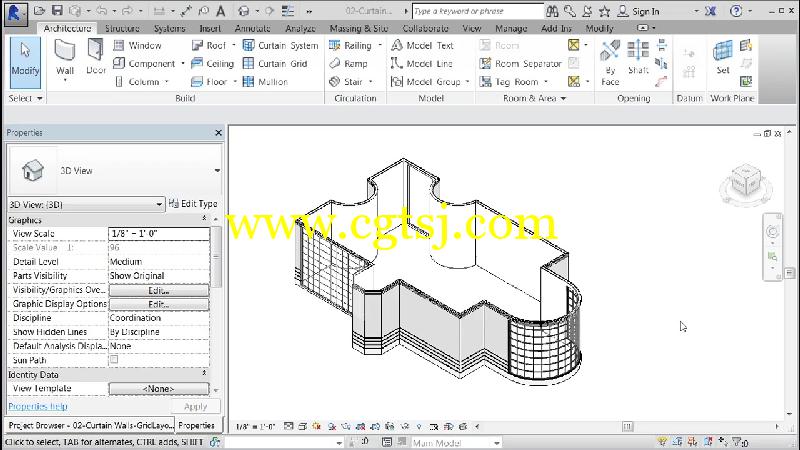
Task: Switch to the Project Browser panel tab
Action: 90,425
